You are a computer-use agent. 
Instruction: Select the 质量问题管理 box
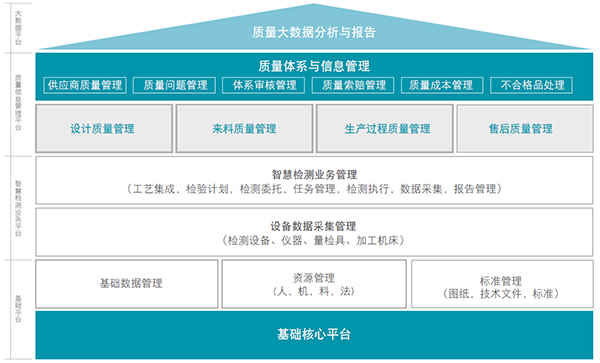174,85
